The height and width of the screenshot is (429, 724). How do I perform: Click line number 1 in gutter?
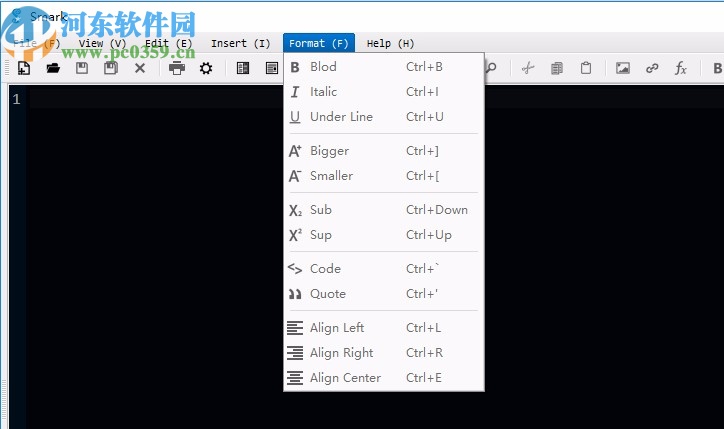pos(17,99)
